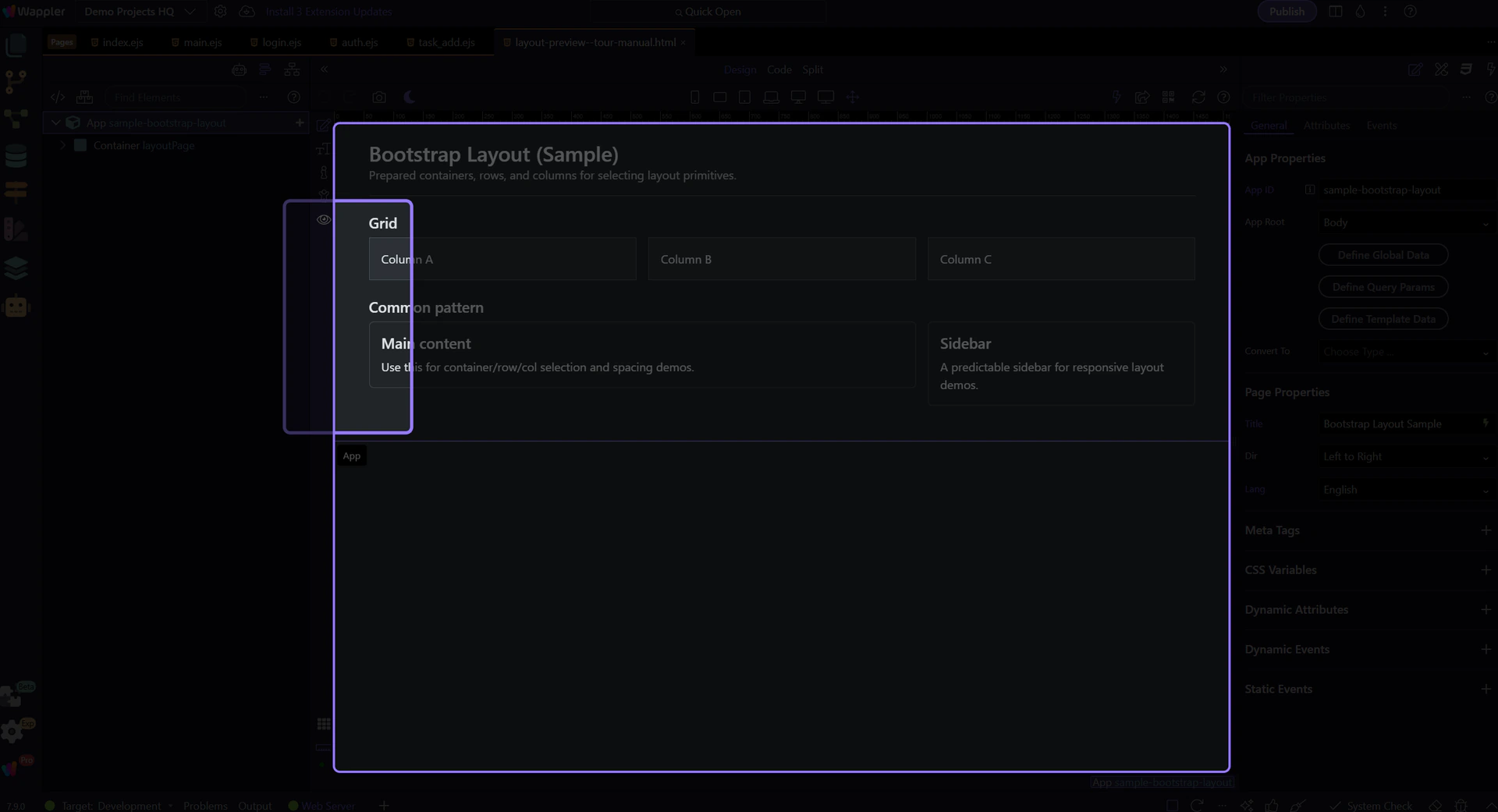Click the robot AI assistant icon
The height and width of the screenshot is (812, 1498).
[16, 307]
